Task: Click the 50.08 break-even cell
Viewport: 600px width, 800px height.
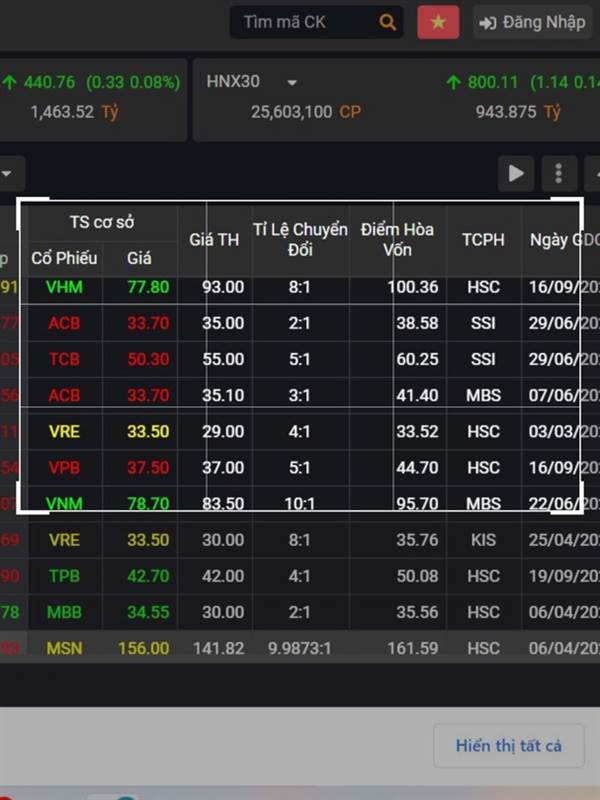Action: [x=417, y=576]
